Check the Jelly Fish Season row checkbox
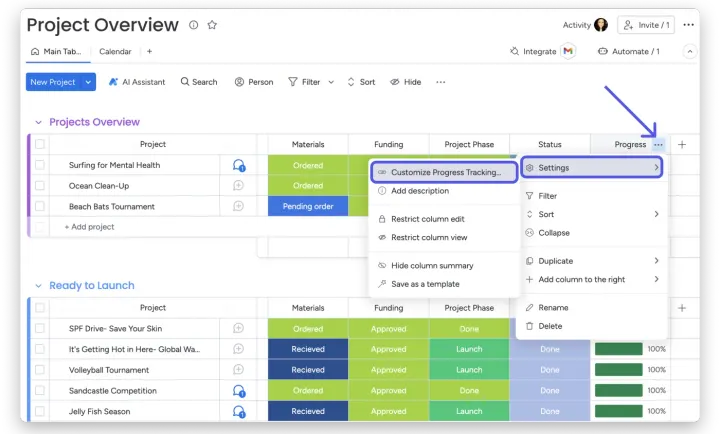The width and height of the screenshot is (720, 434). click(40, 411)
